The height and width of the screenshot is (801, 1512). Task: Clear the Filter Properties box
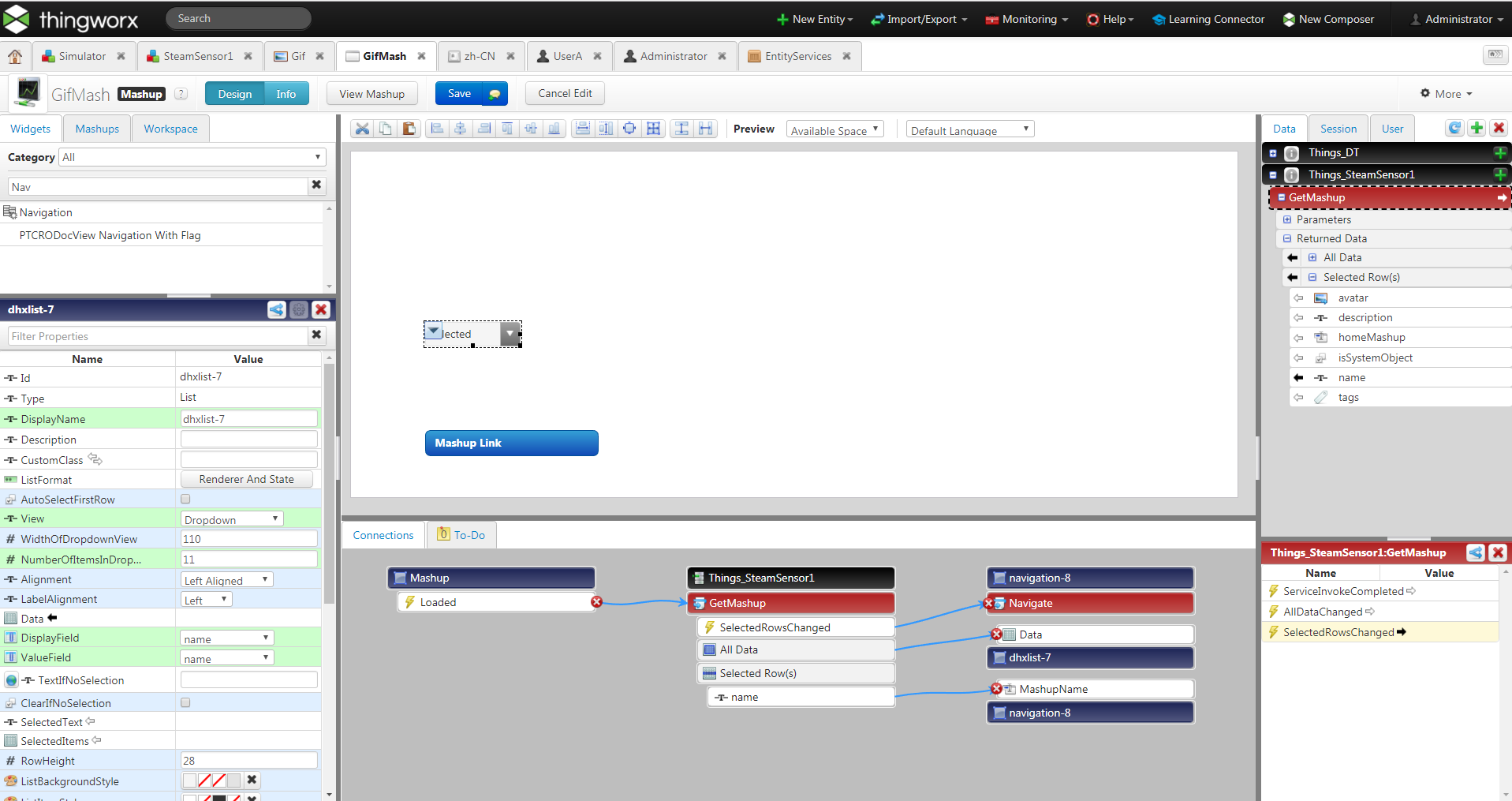tap(316, 335)
